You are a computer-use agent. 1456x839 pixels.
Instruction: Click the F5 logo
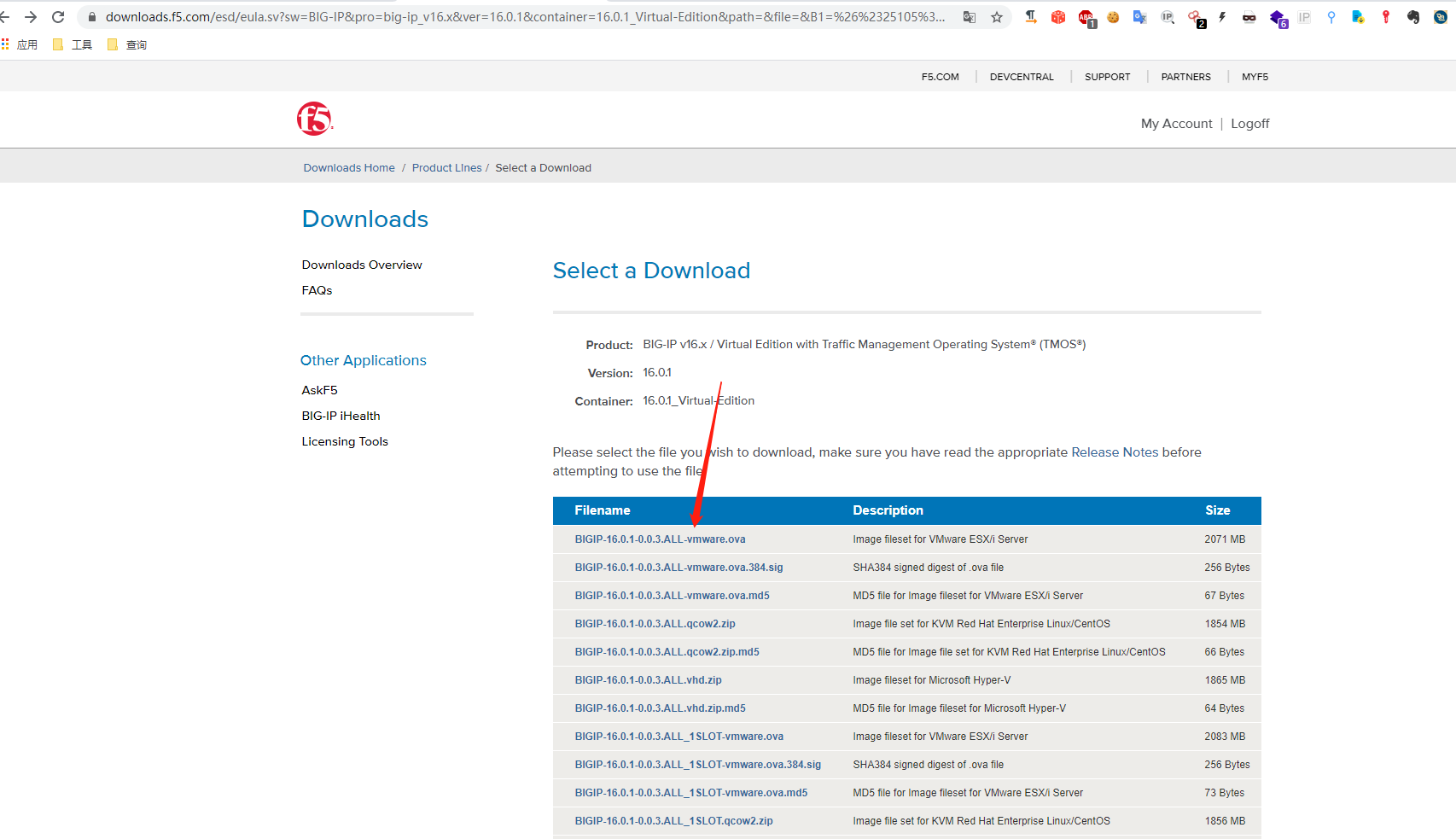[315, 119]
